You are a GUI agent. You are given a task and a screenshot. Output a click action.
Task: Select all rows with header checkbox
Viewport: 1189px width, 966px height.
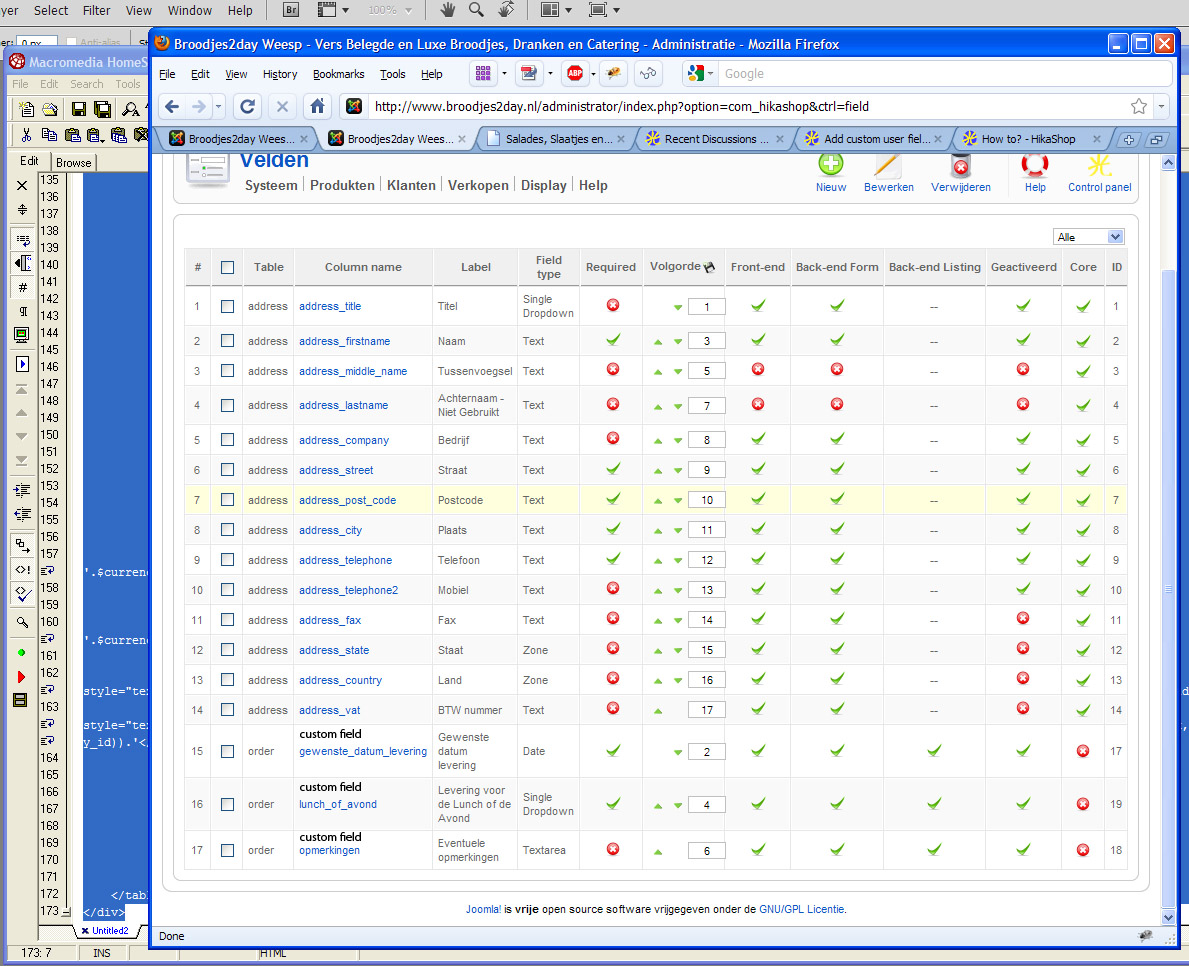click(227, 267)
